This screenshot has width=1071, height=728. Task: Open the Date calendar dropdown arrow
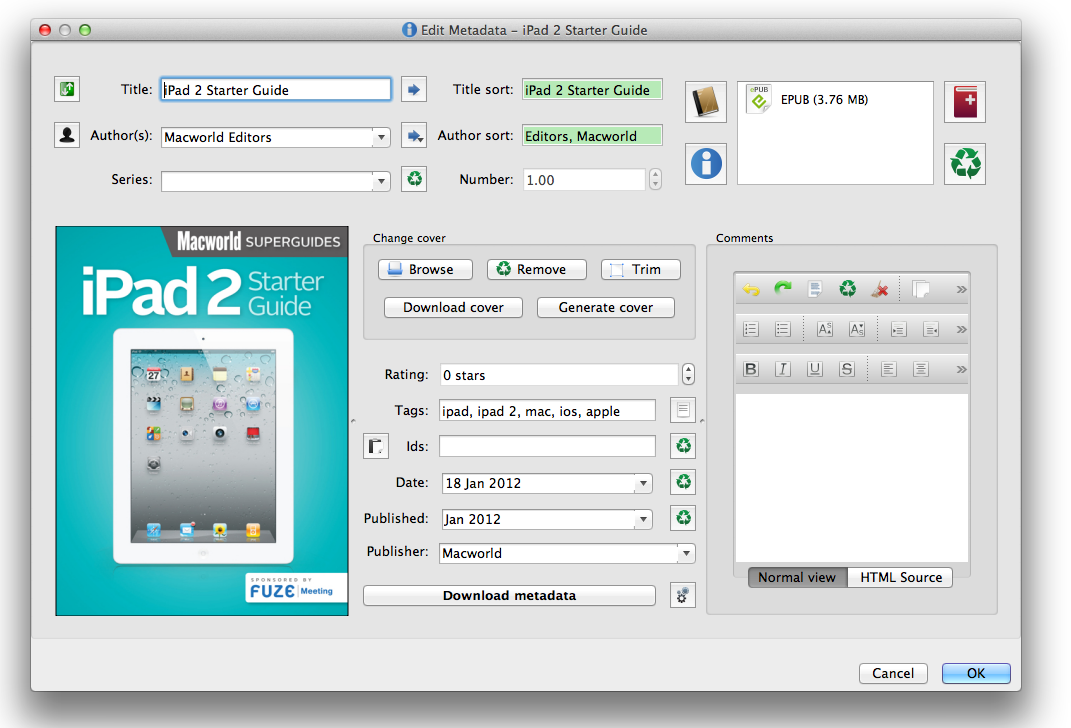tap(643, 484)
